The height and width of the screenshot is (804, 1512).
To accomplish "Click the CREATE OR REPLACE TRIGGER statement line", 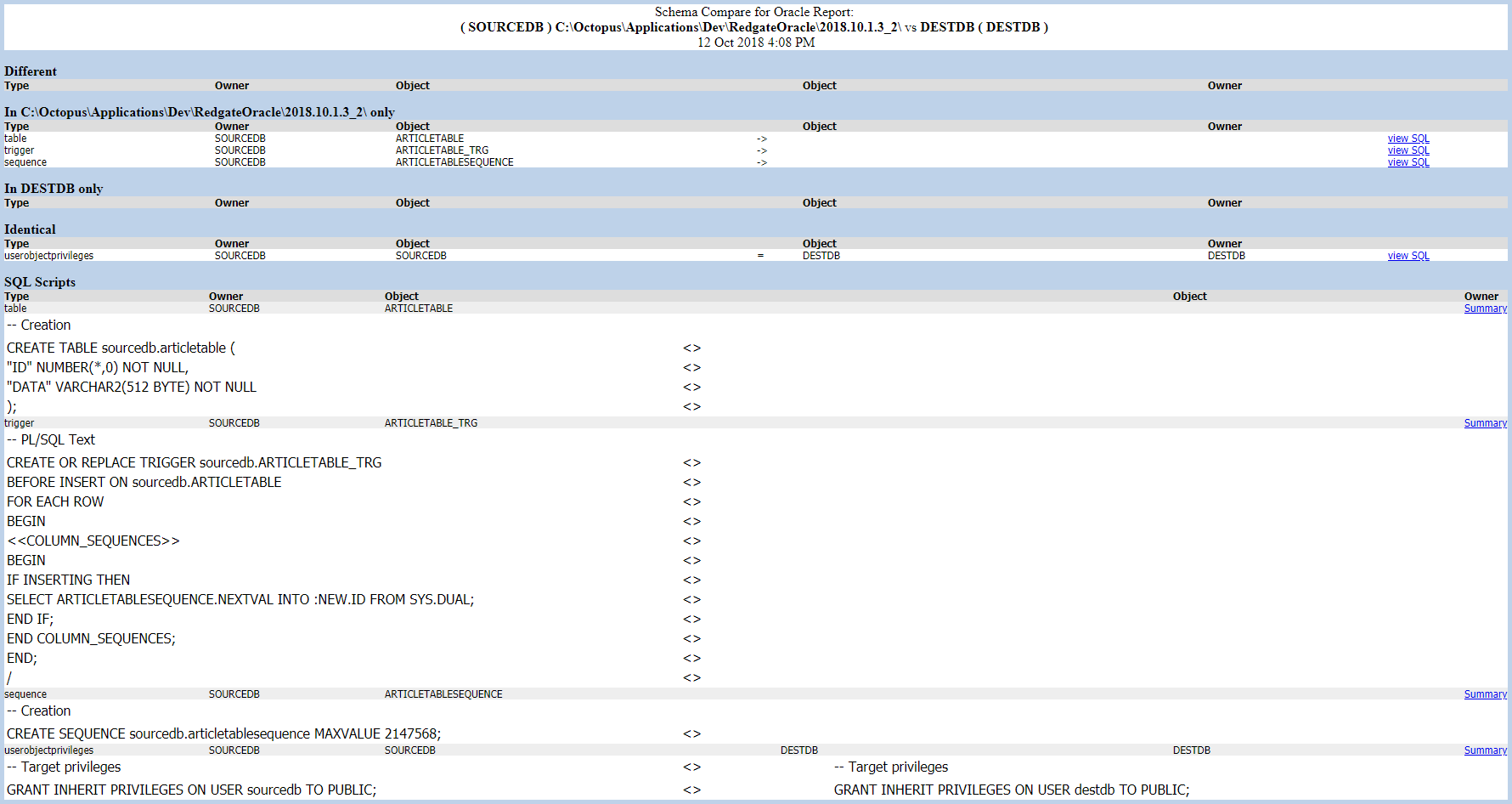I will (x=194, y=462).
